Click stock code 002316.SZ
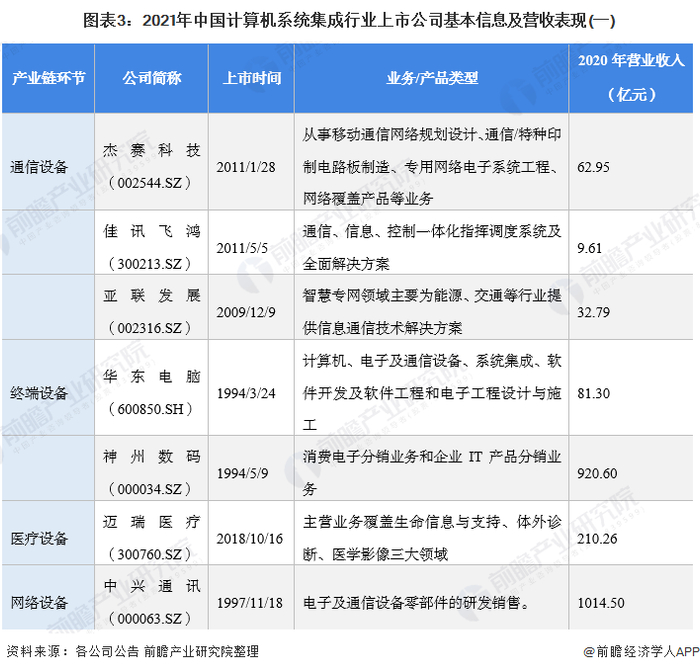The image size is (700, 672). pyautogui.click(x=150, y=328)
